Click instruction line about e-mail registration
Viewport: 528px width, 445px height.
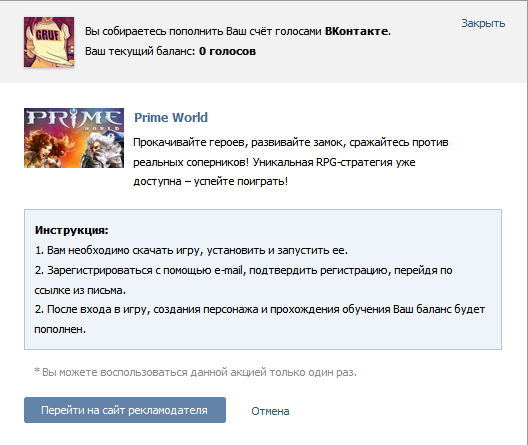[x=243, y=280]
